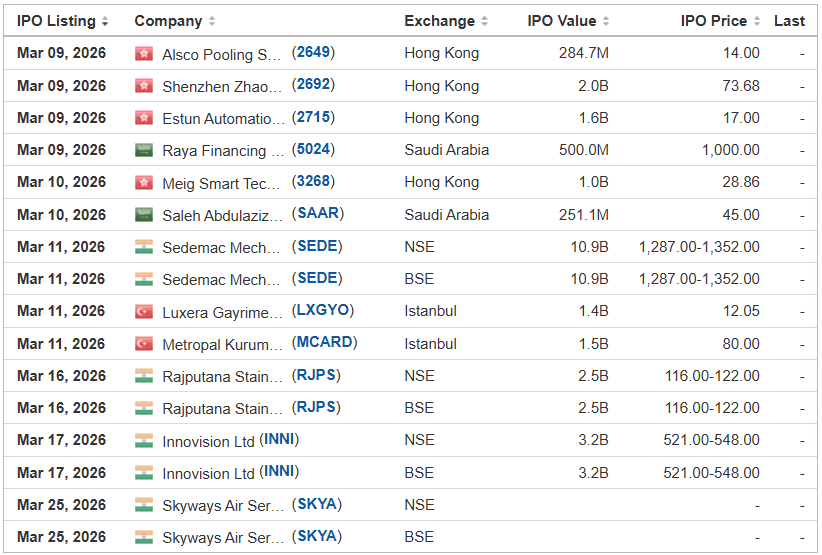Select IPO price 80.00 cell
822x555 pixels.
[x=741, y=344]
